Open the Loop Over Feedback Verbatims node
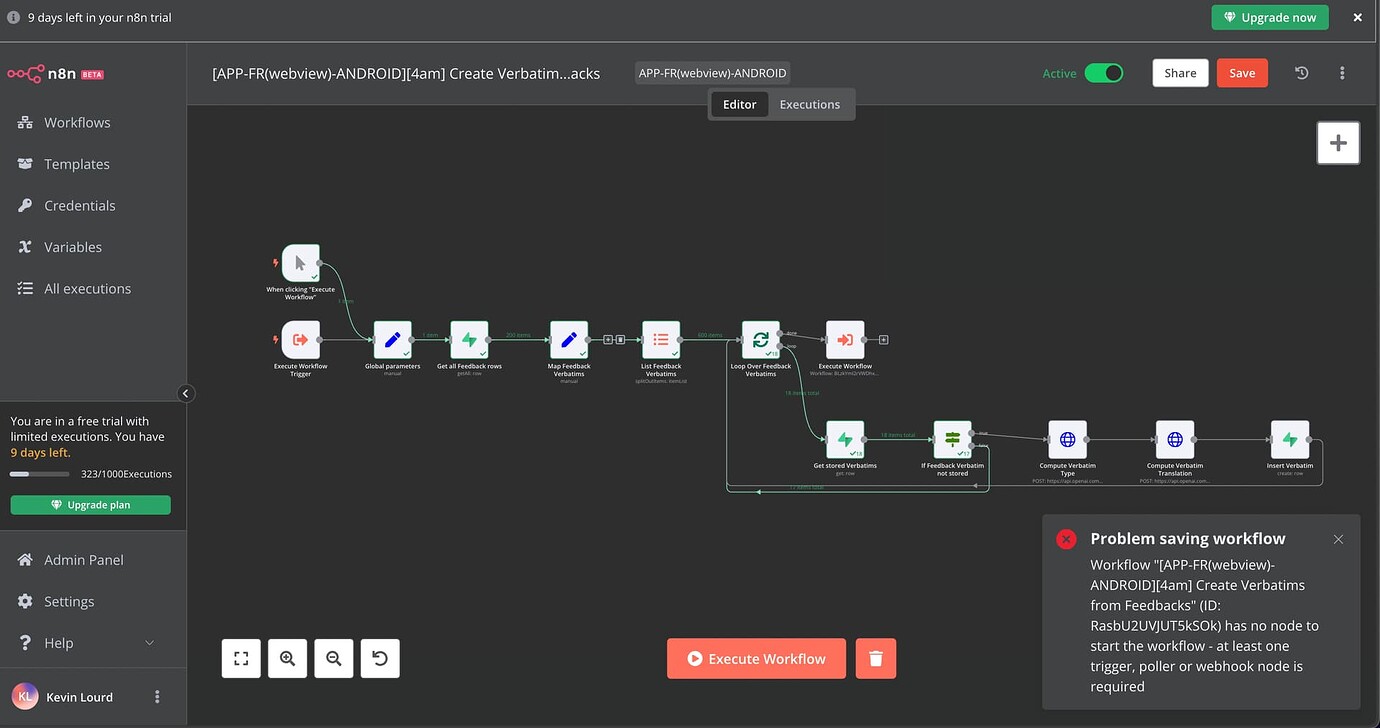This screenshot has height=728, width=1380. (x=761, y=340)
